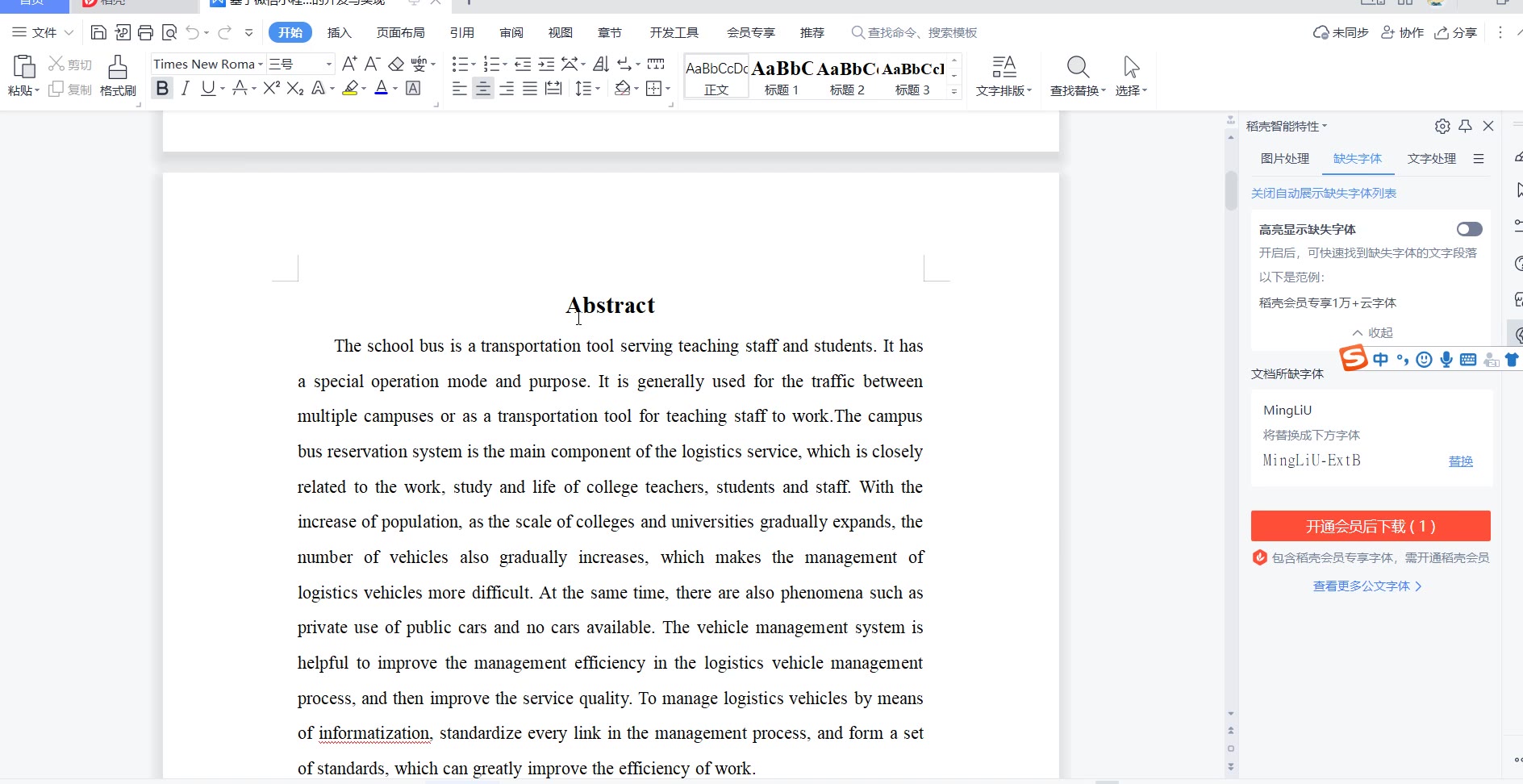1523x784 pixels.
Task: Open the 插入 ribbon tab
Action: point(339,32)
